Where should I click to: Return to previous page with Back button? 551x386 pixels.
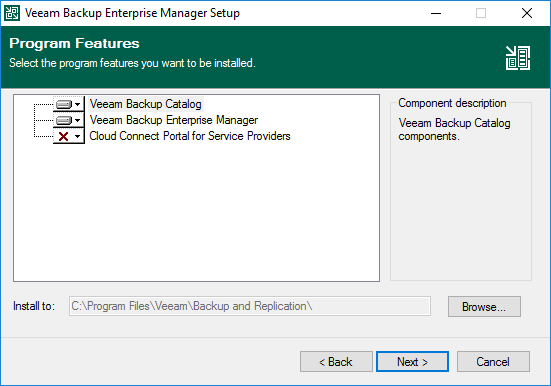point(336,361)
